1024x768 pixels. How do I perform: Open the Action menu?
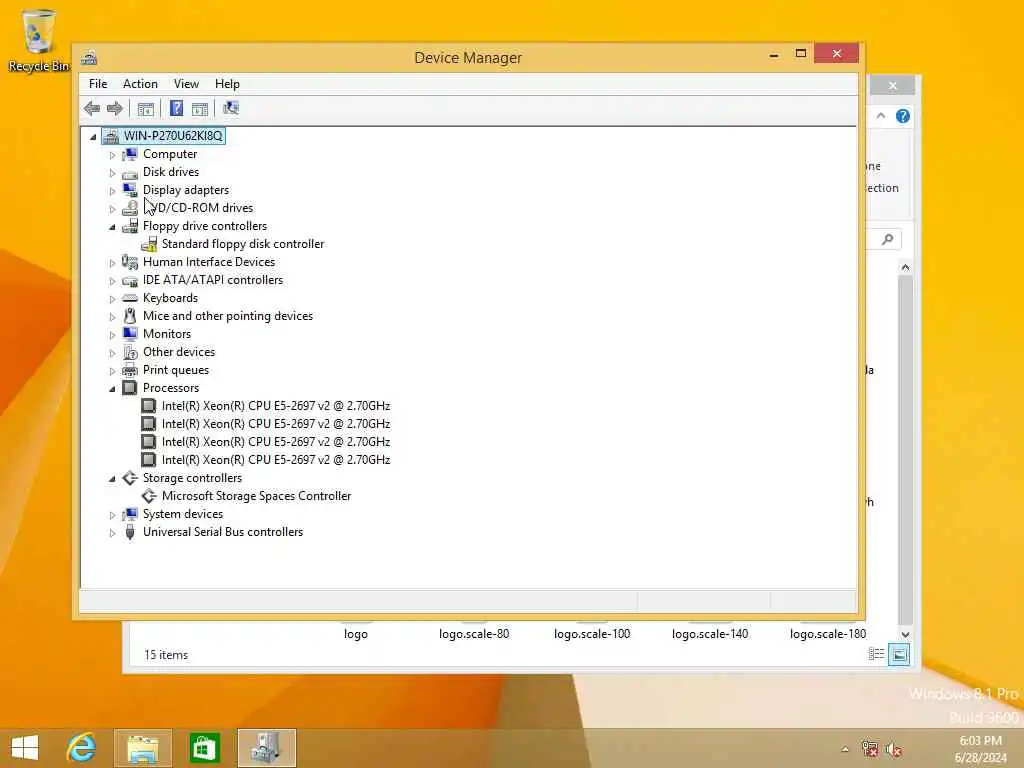[140, 84]
